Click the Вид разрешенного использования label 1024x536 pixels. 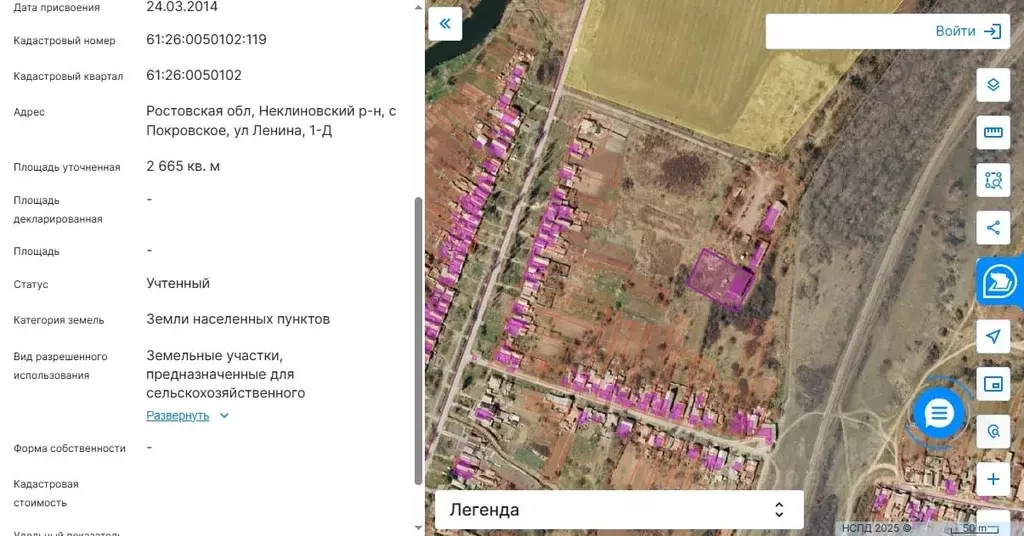(60, 366)
